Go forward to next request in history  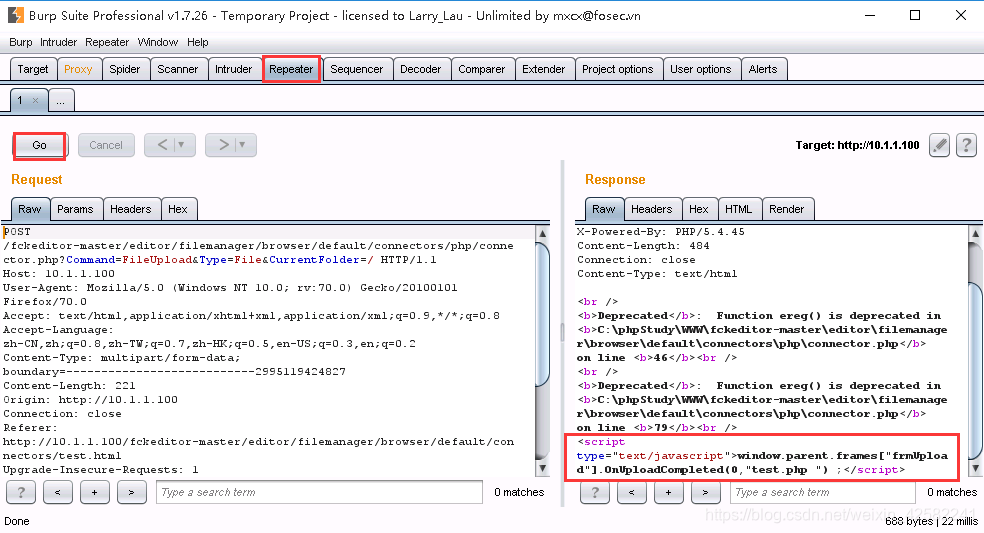223,145
